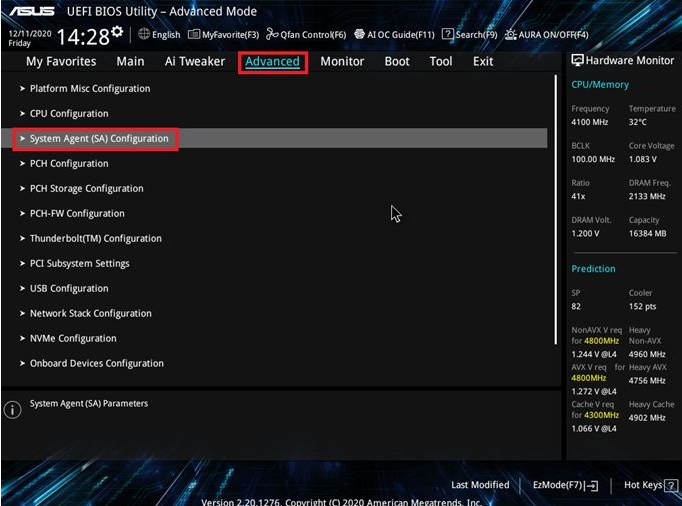Open the My Favorites tab
The width and height of the screenshot is (682, 506).
tap(61, 61)
